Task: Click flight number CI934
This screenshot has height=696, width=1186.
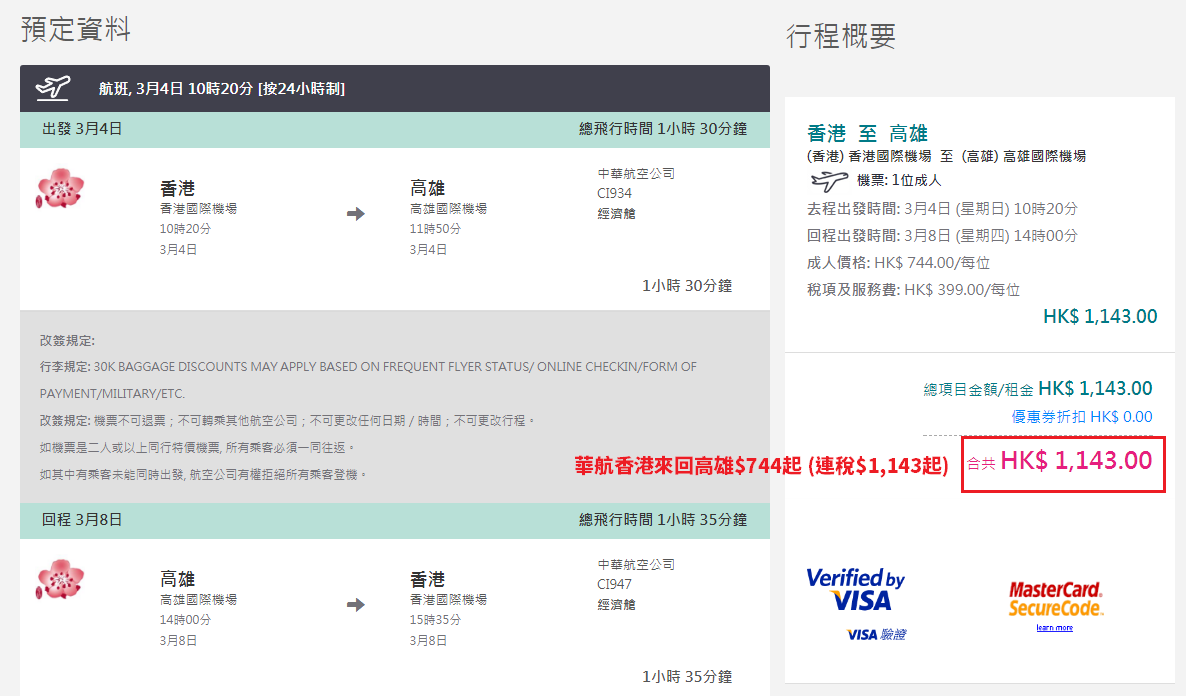Action: (614, 194)
